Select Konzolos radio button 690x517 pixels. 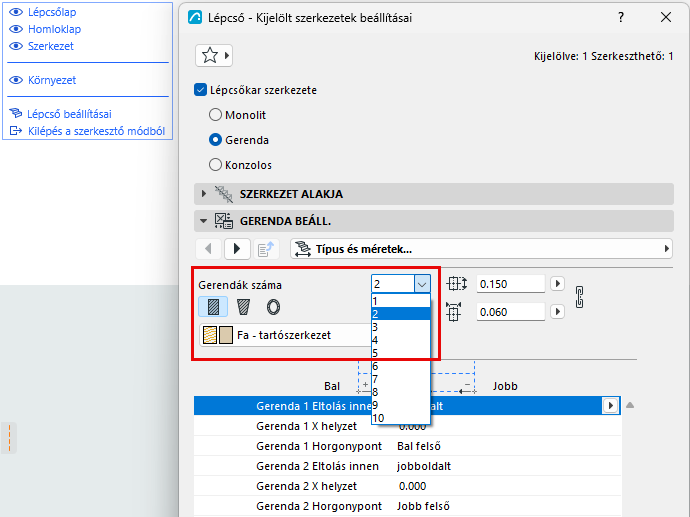[x=215, y=165]
